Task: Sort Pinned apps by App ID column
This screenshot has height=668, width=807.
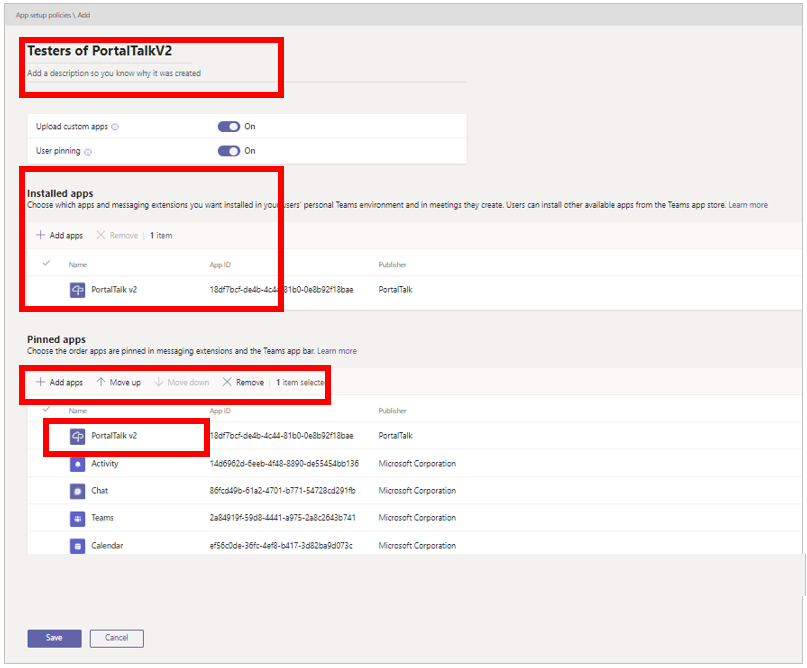Action: tap(220, 411)
